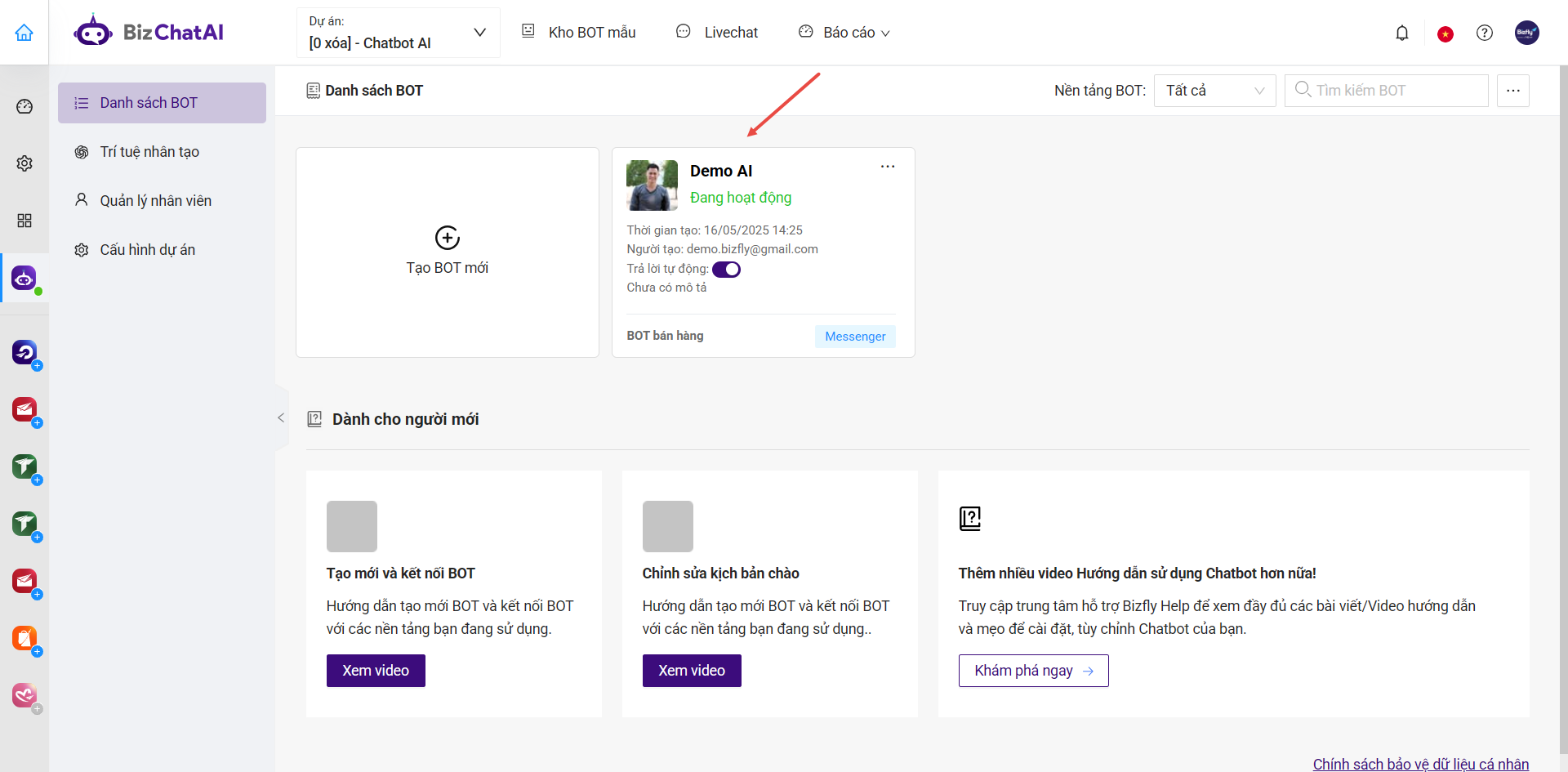This screenshot has width=1568, height=772.
Task: Click the Chưa có mô tả text
Action: point(666,288)
